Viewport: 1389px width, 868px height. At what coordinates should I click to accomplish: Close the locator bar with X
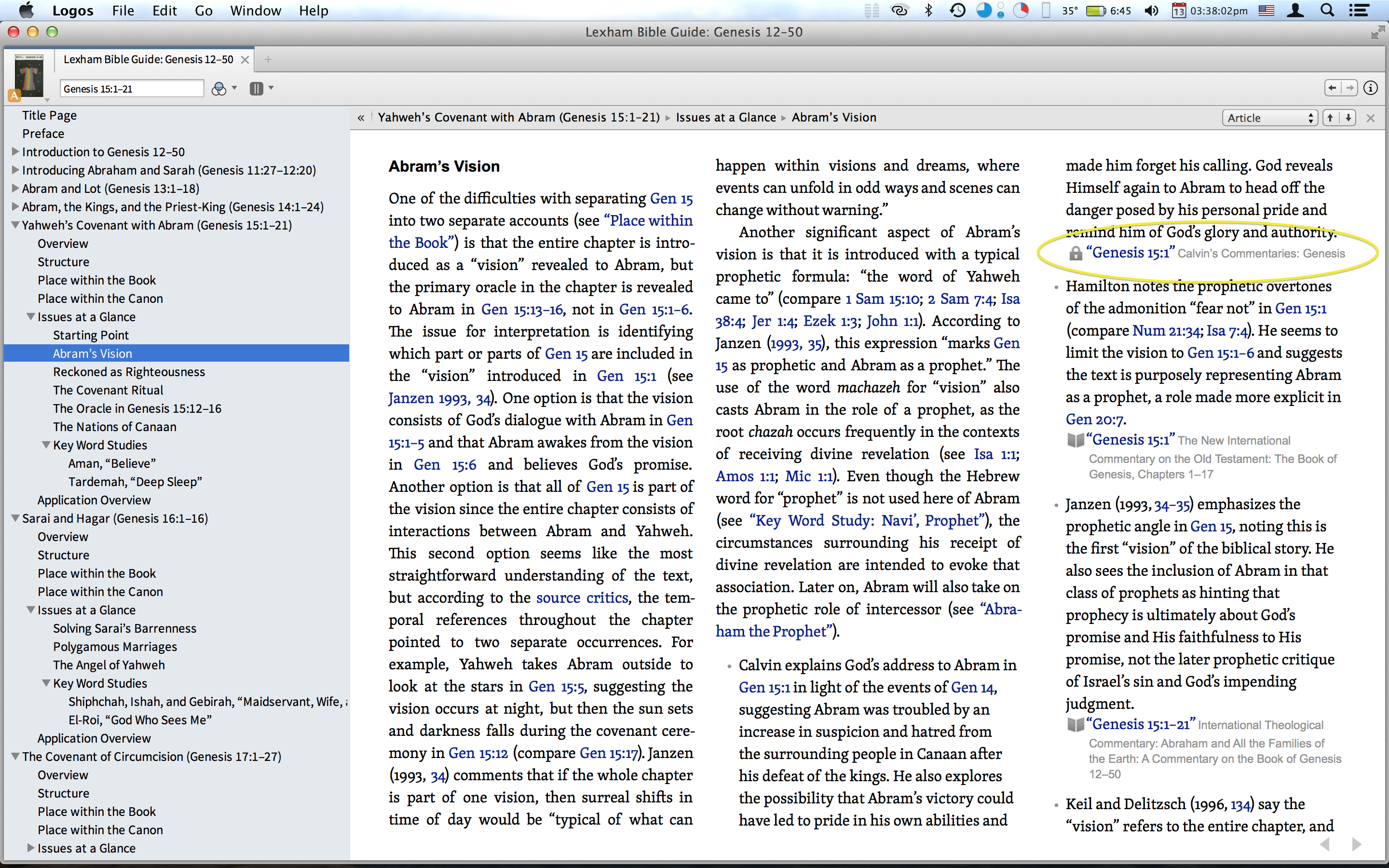point(1371,118)
